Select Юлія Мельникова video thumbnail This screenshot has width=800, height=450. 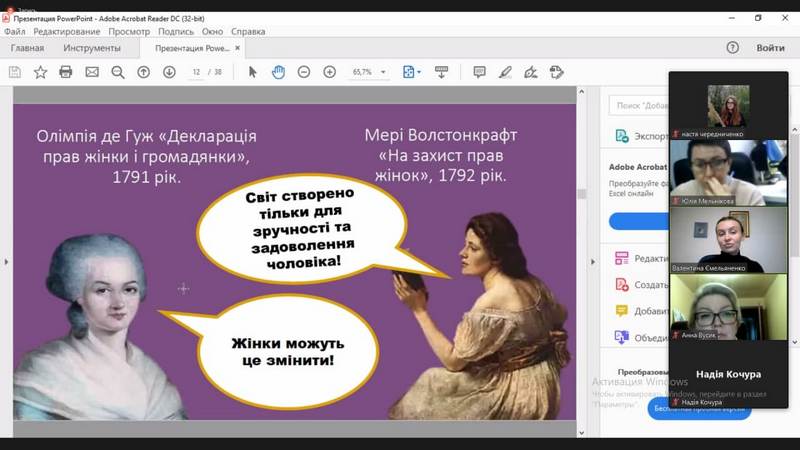click(729, 173)
